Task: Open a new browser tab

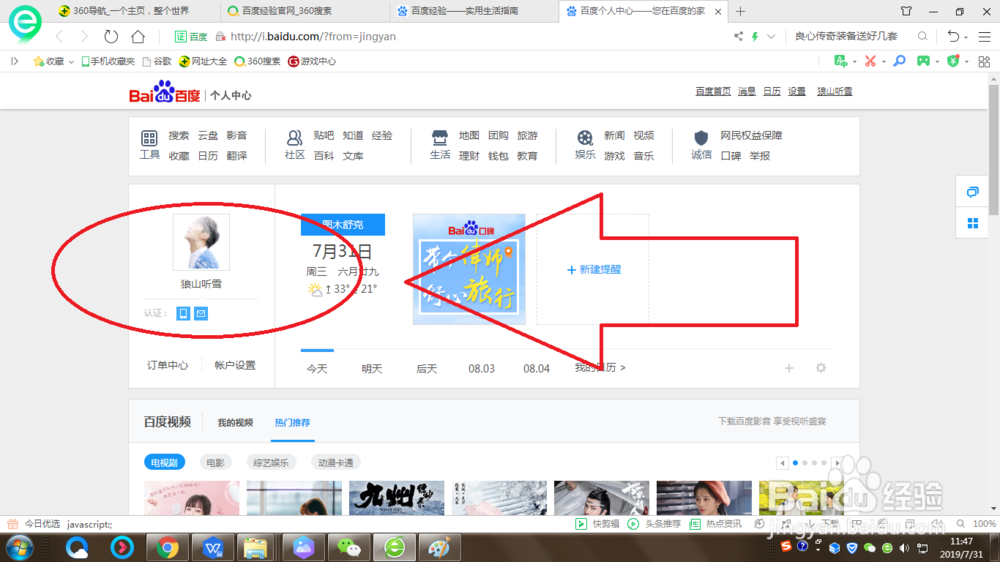Action: coord(740,11)
